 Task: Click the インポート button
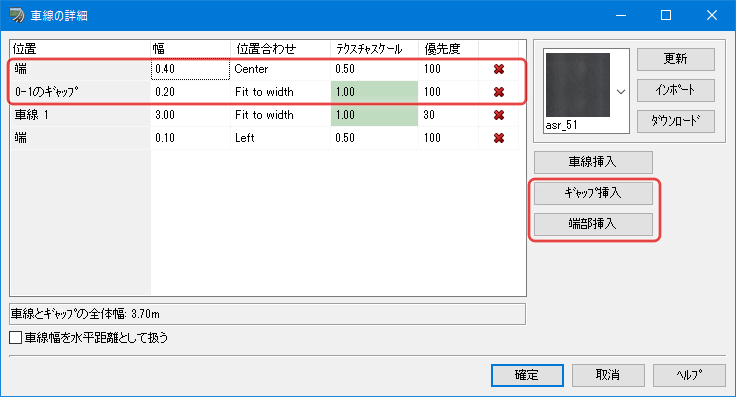click(675, 90)
